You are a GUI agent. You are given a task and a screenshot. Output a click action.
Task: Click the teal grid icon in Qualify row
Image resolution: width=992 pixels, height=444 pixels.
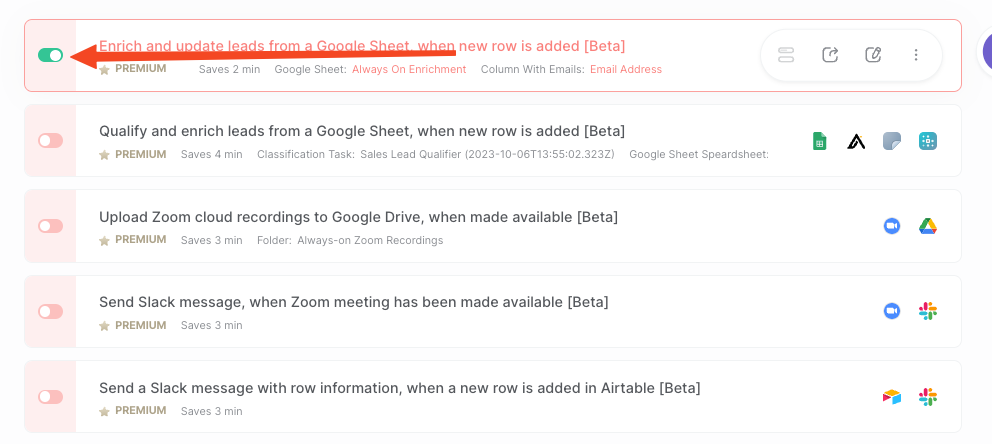coord(927,141)
